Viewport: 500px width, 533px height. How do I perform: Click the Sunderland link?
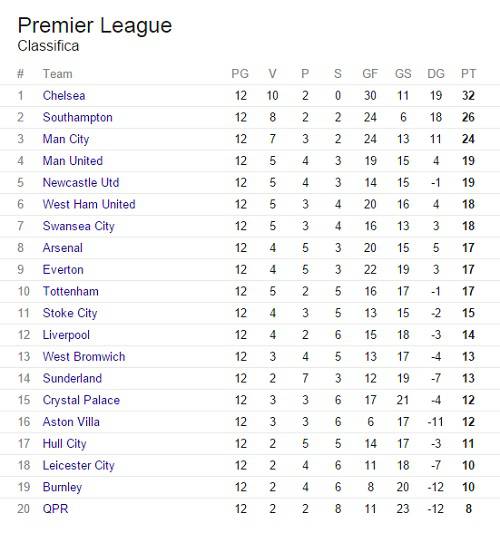point(72,378)
